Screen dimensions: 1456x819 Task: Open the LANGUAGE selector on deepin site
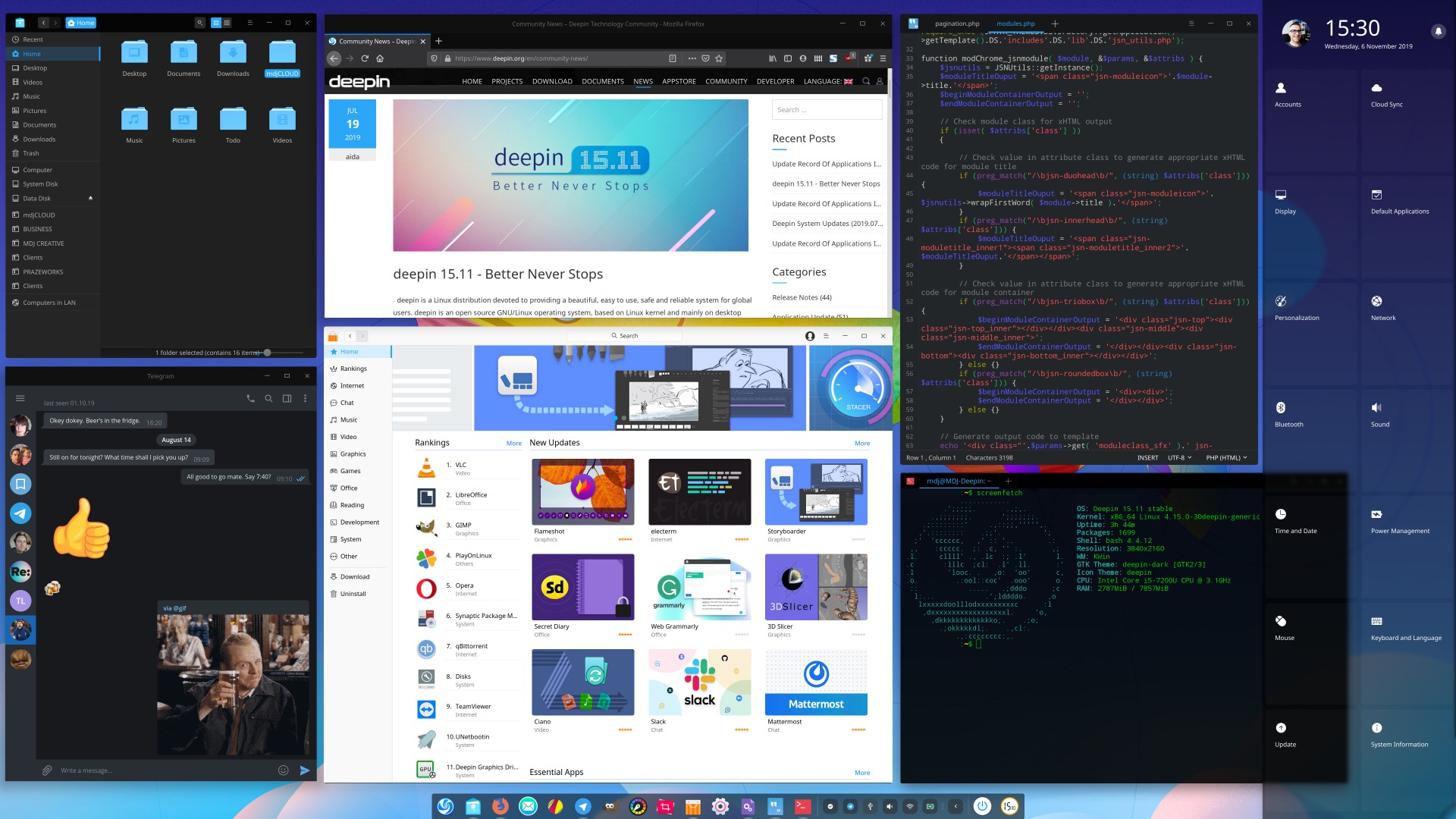pyautogui.click(x=828, y=81)
